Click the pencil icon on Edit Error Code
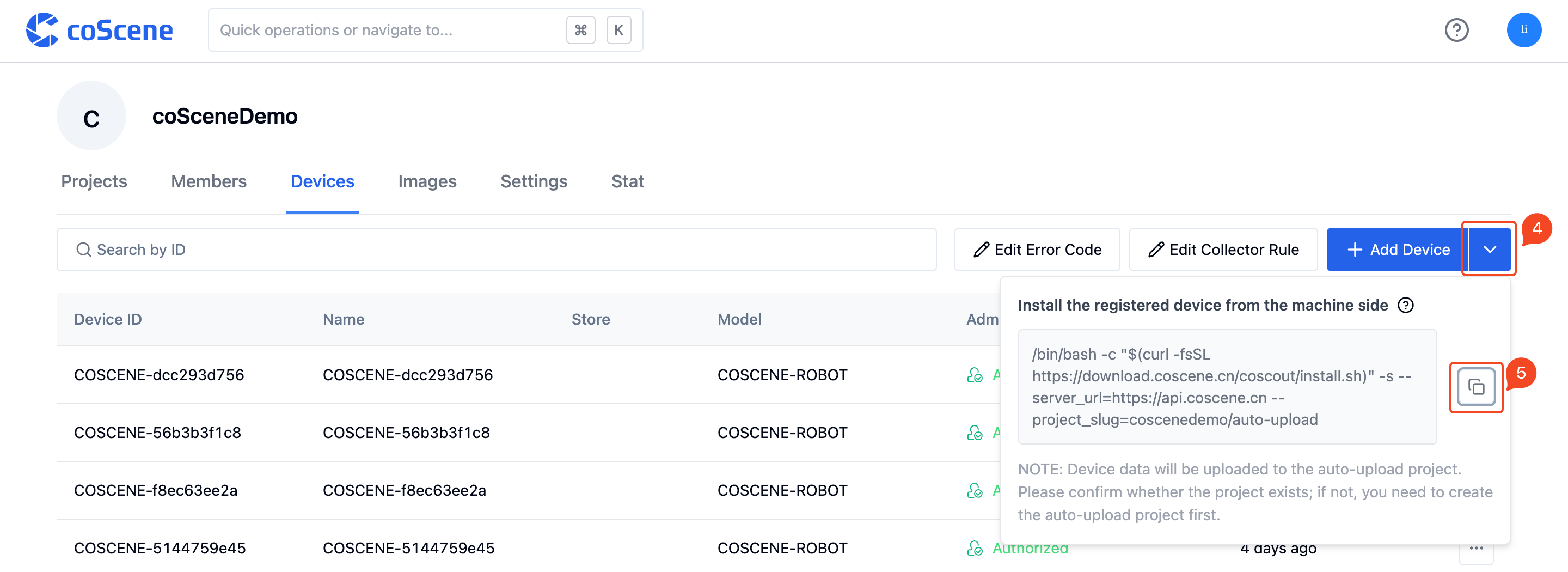1568x572 pixels. [x=981, y=250]
